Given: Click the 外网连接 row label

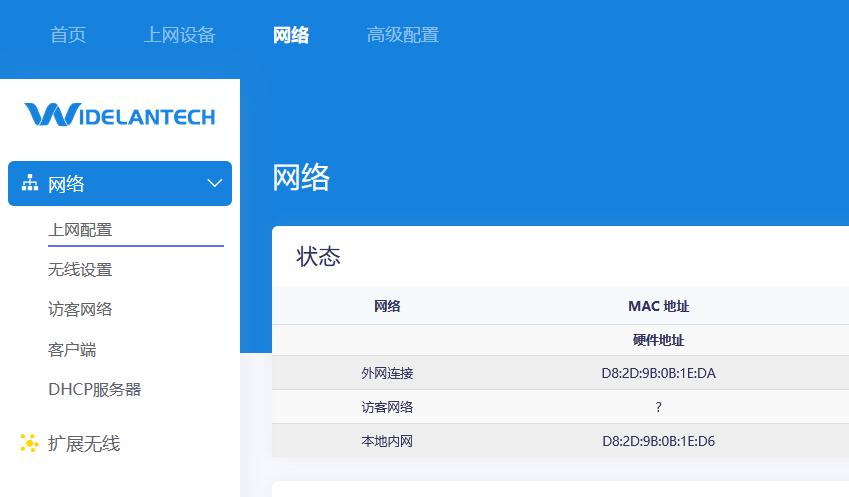Looking at the screenshot, I should point(387,373).
